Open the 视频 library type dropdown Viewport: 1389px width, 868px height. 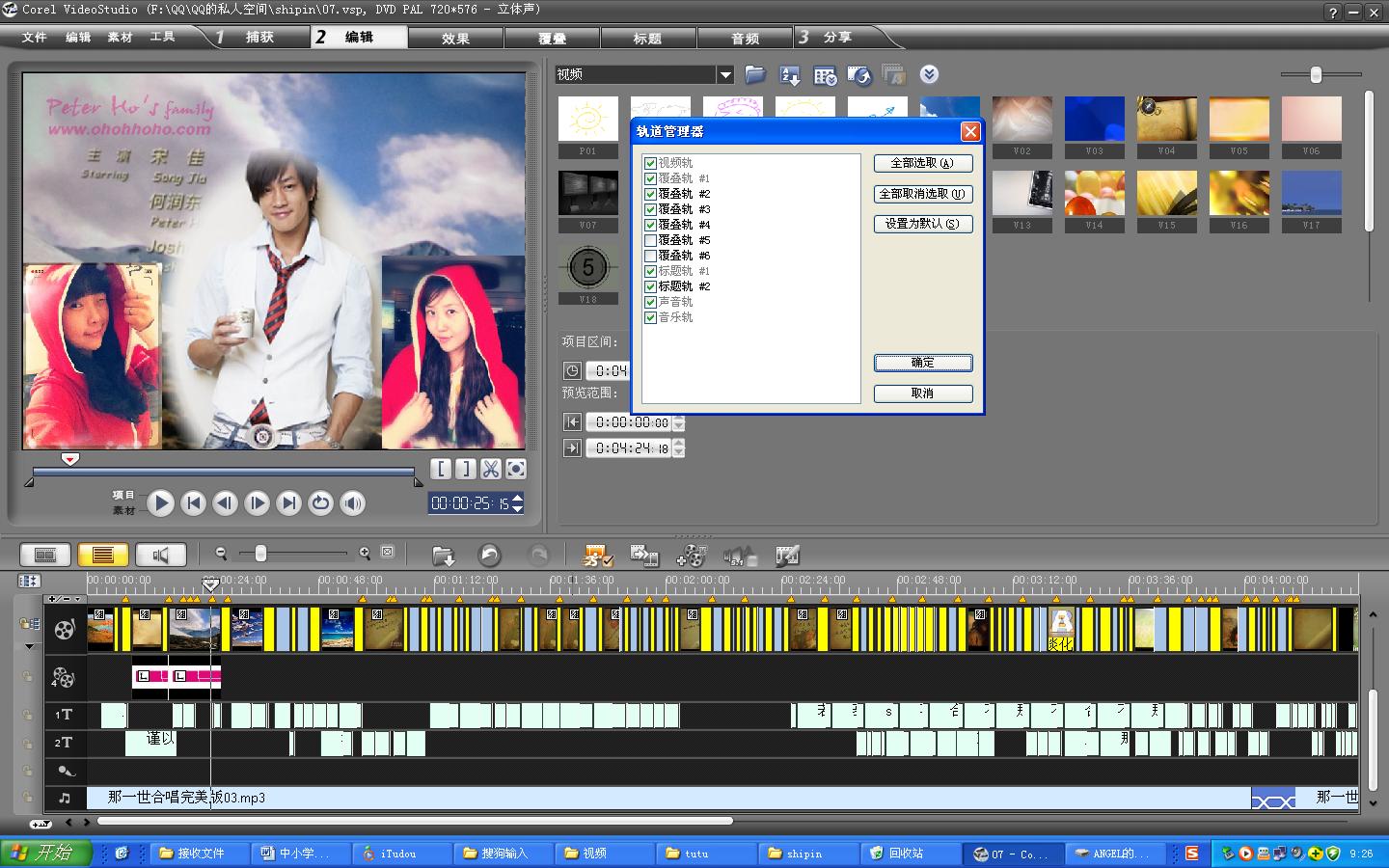pyautogui.click(x=725, y=74)
